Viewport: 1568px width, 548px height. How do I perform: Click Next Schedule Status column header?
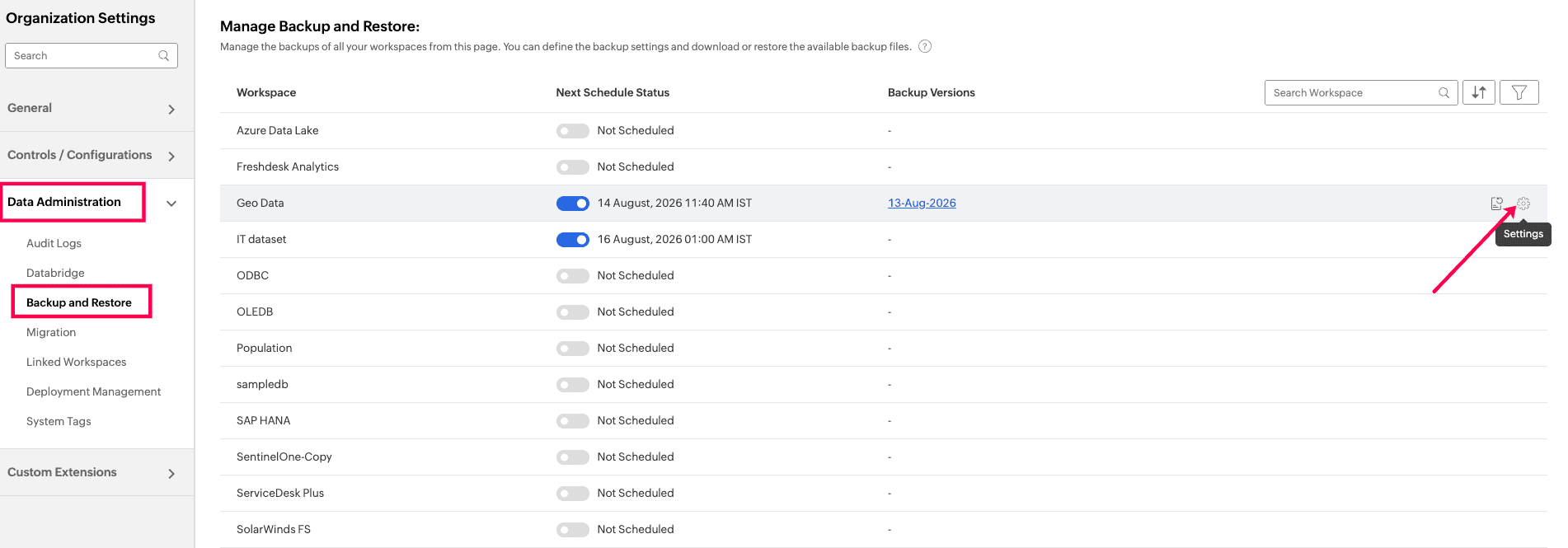pyautogui.click(x=613, y=92)
